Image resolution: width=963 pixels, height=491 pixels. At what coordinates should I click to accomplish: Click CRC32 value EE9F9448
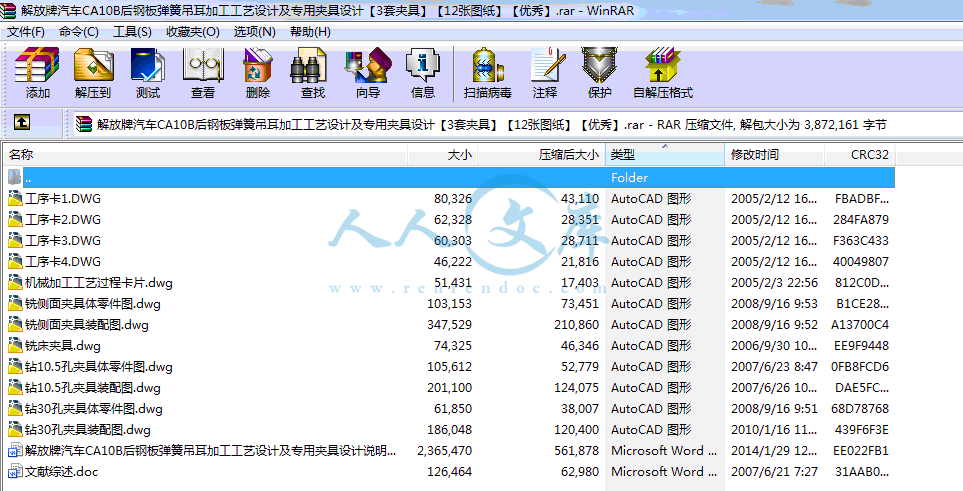coord(860,345)
